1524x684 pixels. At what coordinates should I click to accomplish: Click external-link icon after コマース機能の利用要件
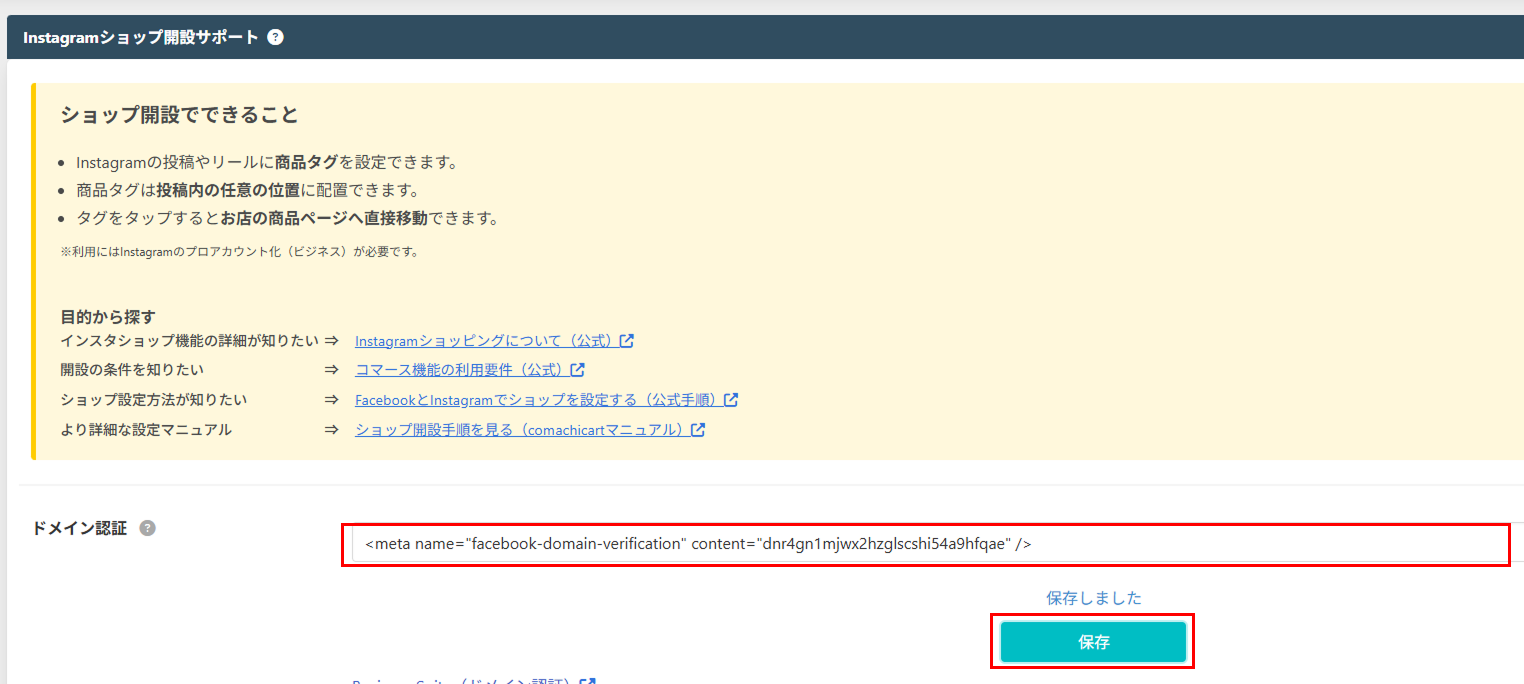coord(577,370)
